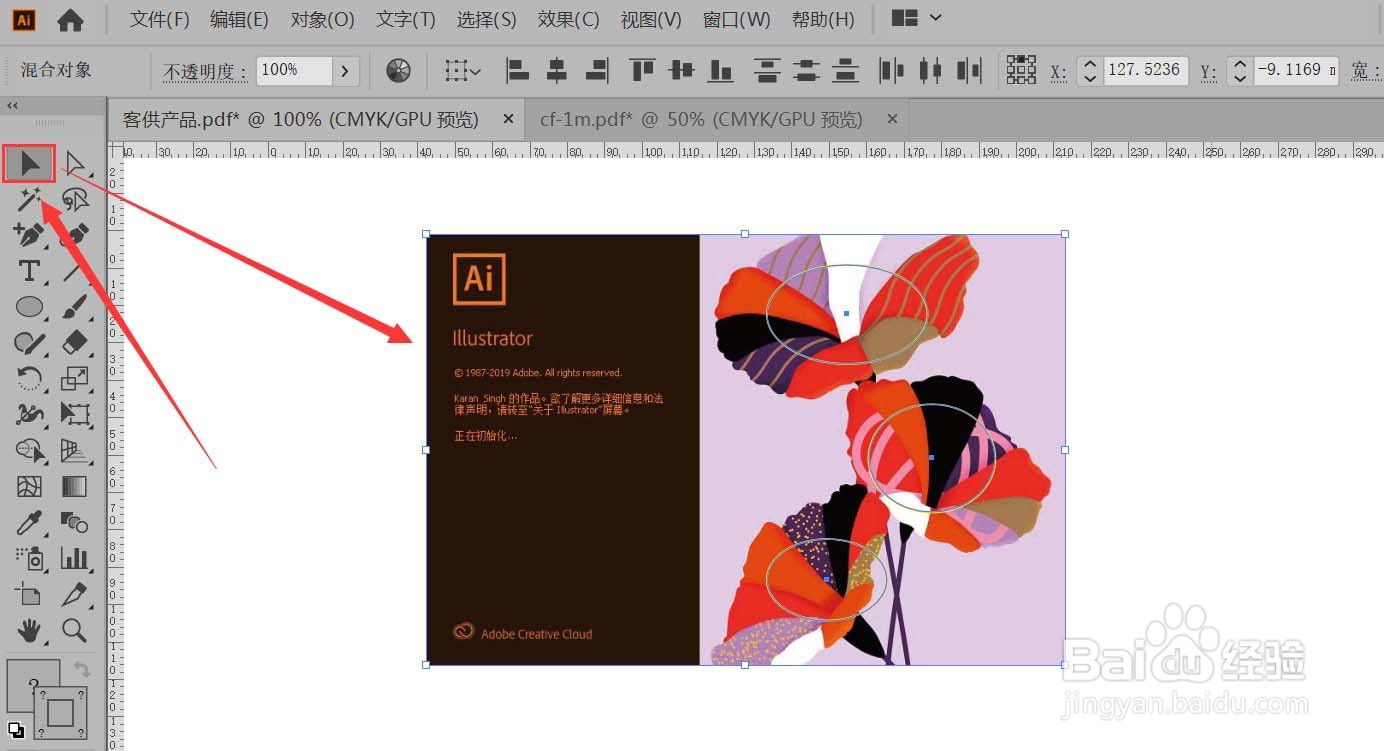The height and width of the screenshot is (751, 1384).
Task: Align objects to horizontal center
Action: pyautogui.click(x=557, y=70)
